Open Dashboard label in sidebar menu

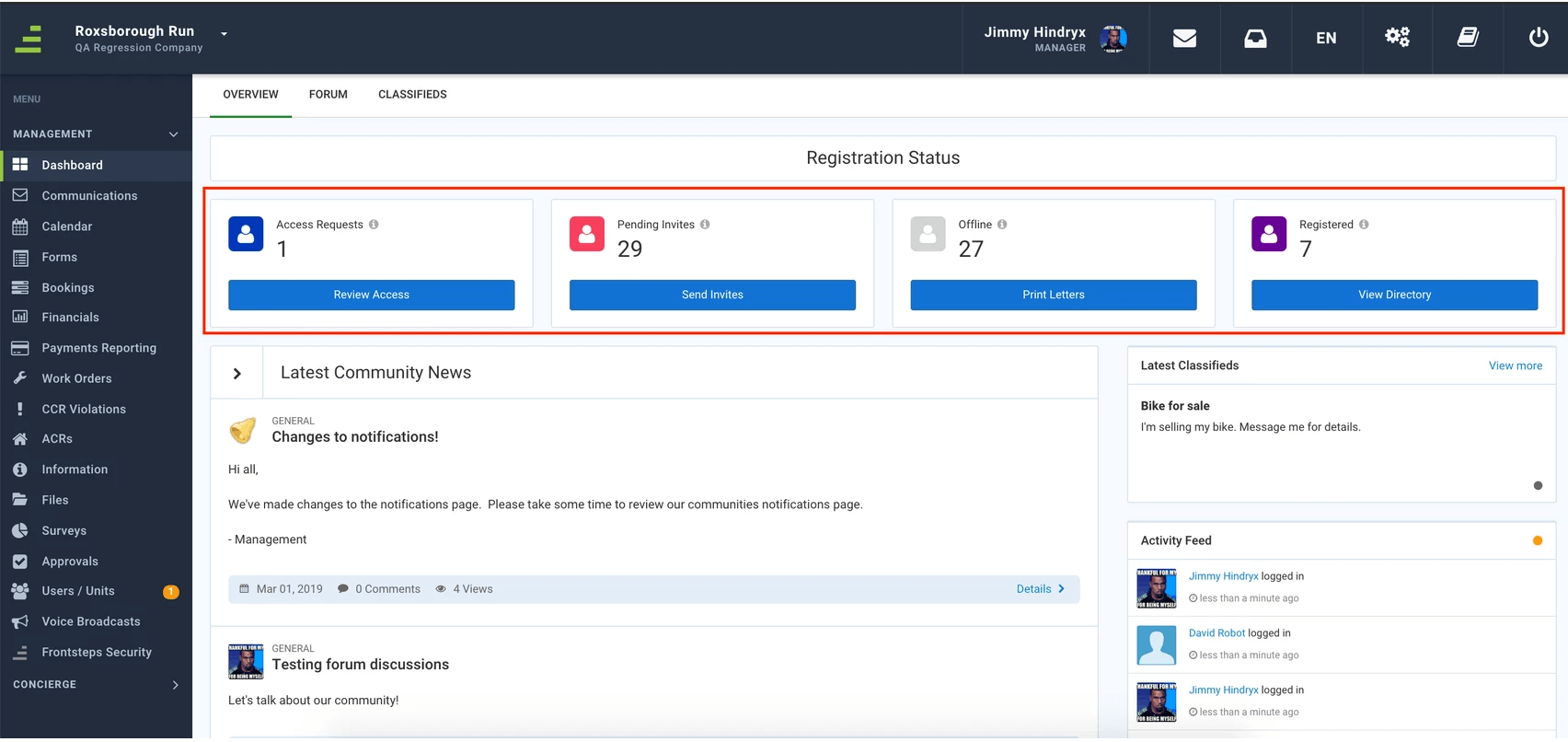point(72,165)
